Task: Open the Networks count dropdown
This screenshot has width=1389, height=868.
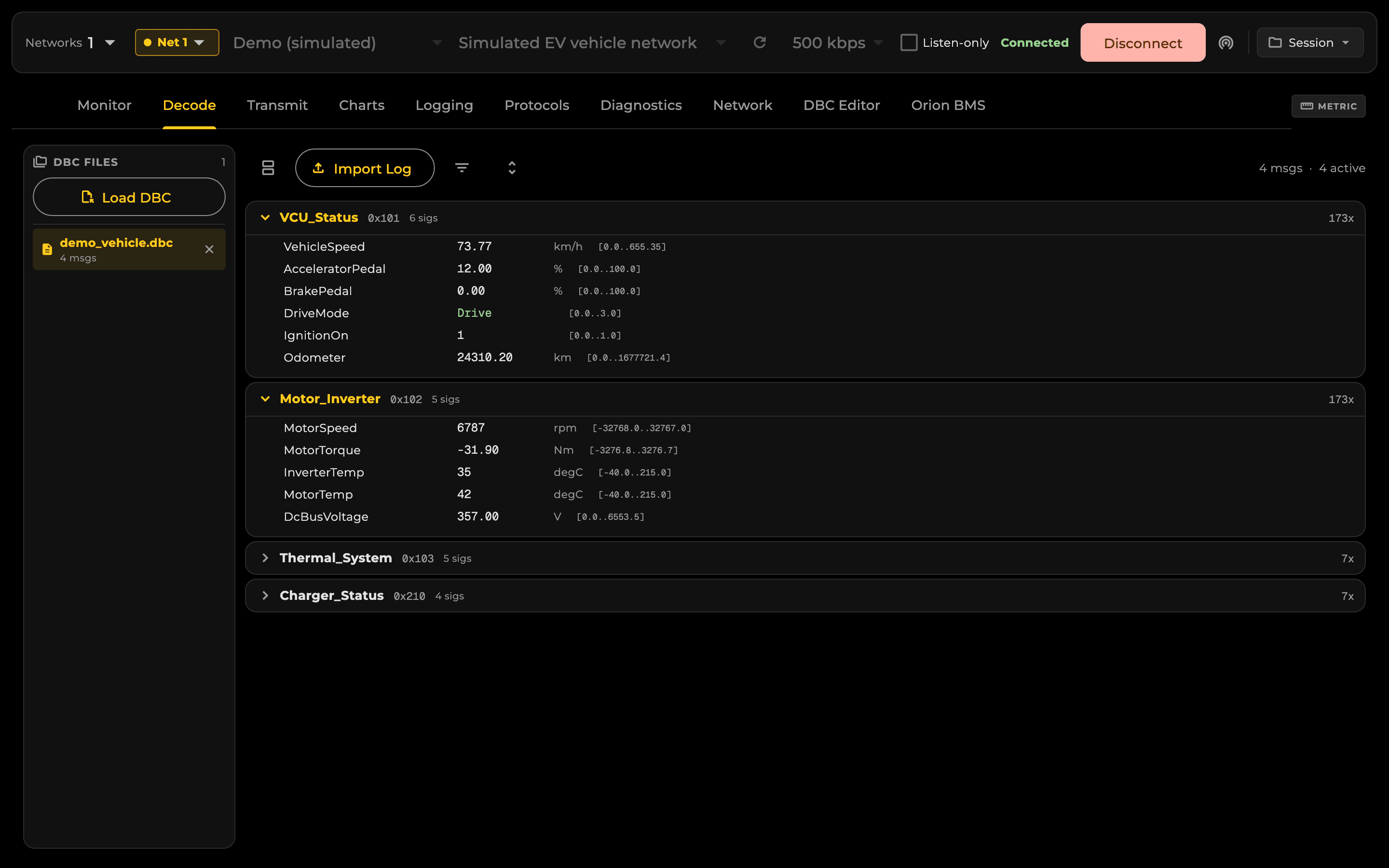Action: click(x=70, y=42)
